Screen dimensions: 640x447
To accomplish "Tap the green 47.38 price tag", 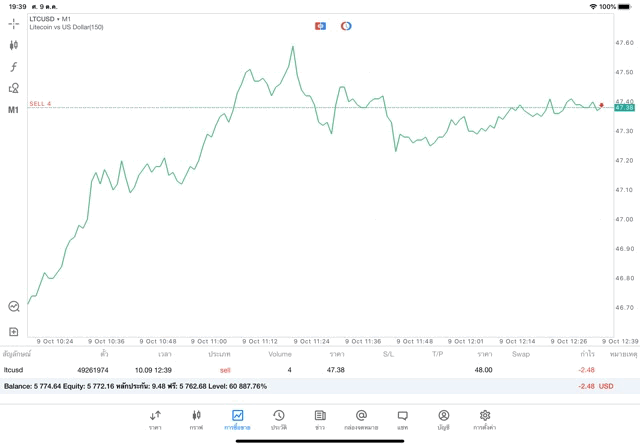I will (x=624, y=108).
